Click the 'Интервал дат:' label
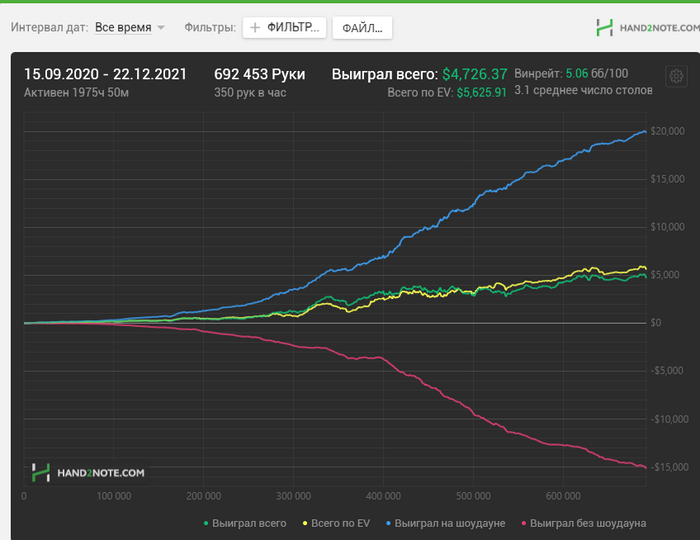Screen dimensions: 700x540 (50, 28)
